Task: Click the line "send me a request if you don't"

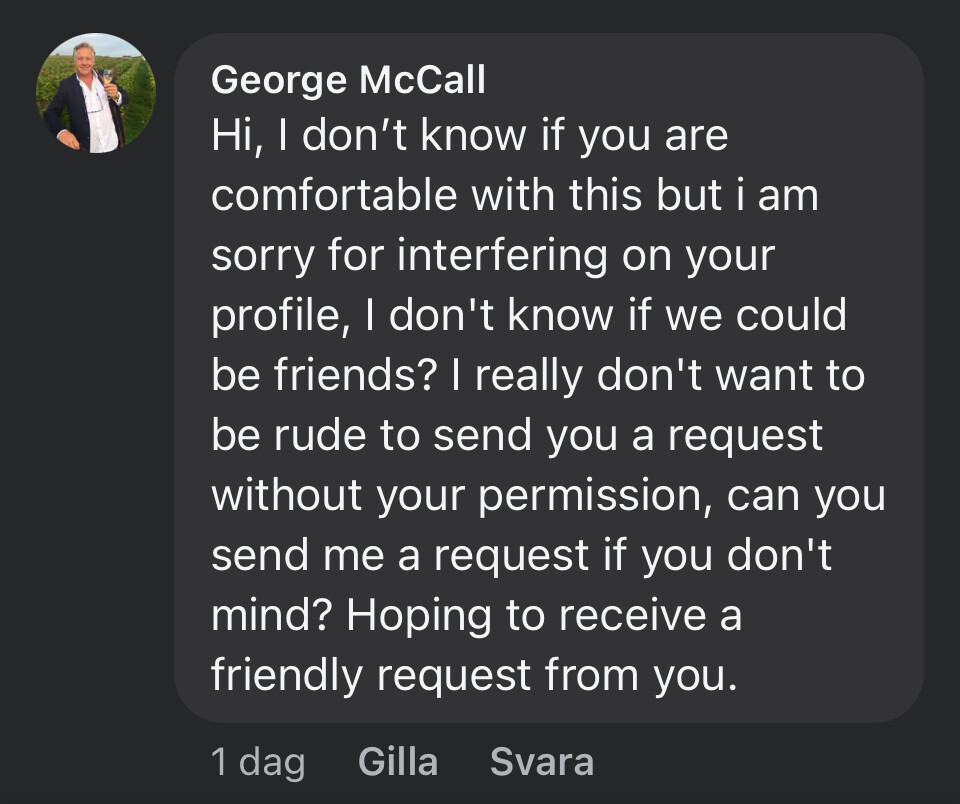Action: (521, 555)
